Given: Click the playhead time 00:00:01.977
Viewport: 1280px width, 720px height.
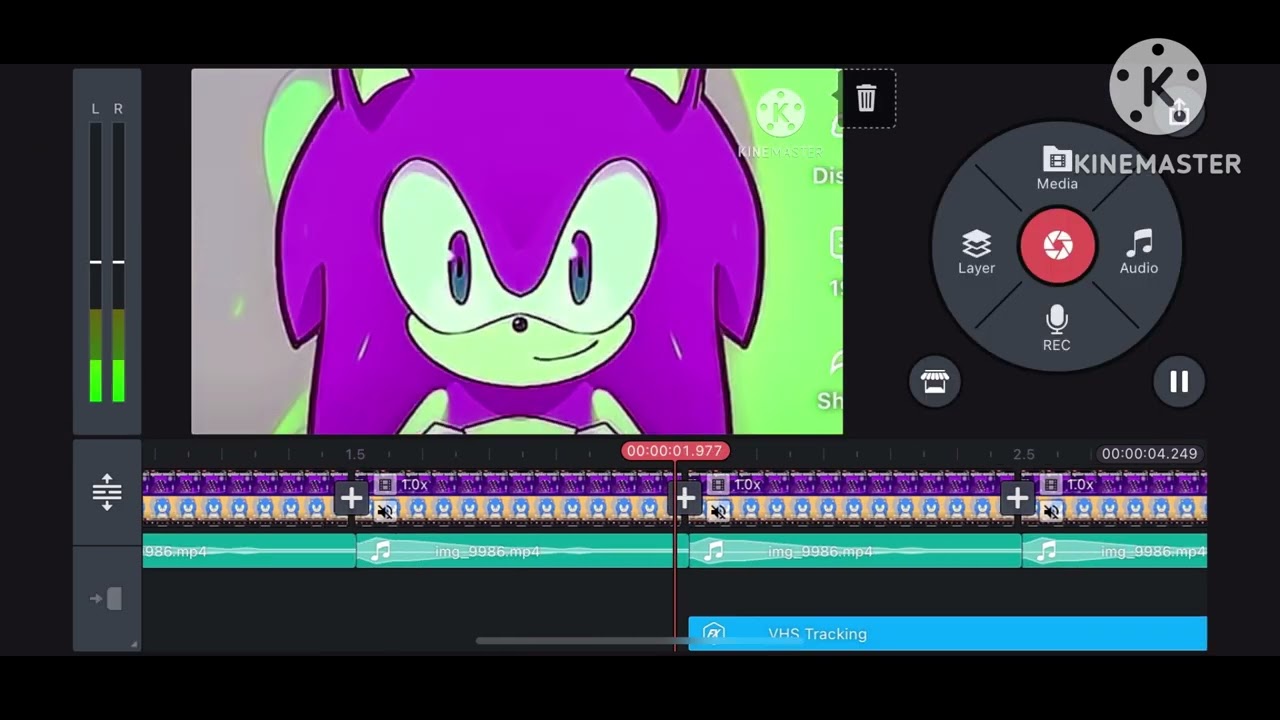Looking at the screenshot, I should pyautogui.click(x=674, y=451).
